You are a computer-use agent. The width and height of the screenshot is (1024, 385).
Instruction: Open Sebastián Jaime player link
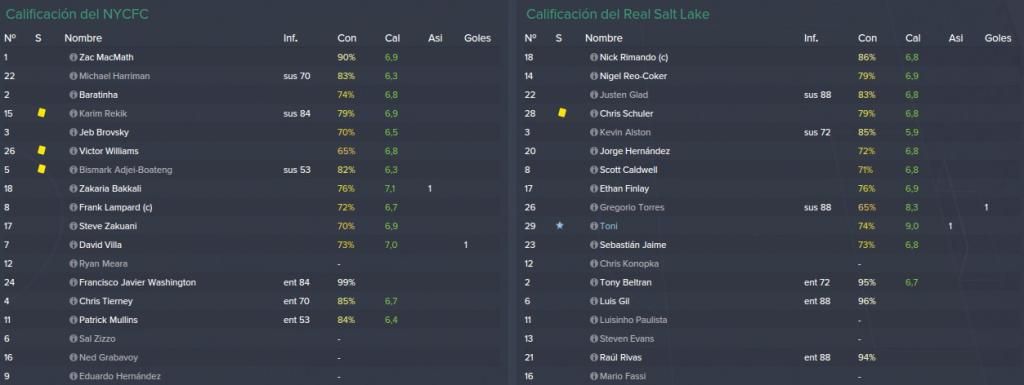click(632, 245)
